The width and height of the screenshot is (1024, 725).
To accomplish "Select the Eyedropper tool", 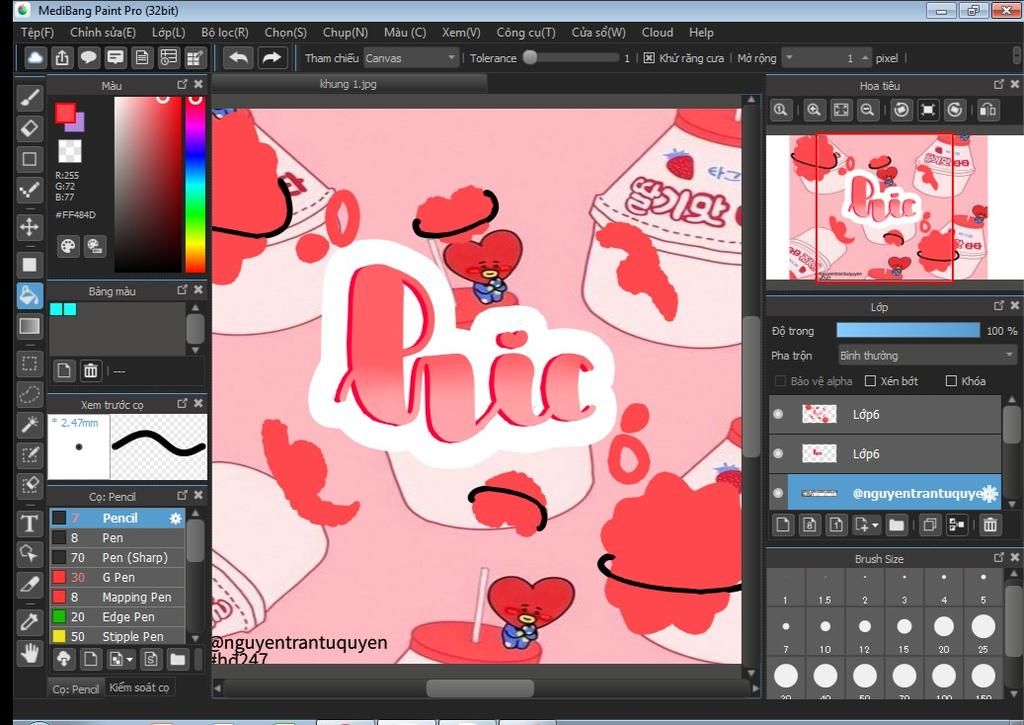I will (x=29, y=621).
